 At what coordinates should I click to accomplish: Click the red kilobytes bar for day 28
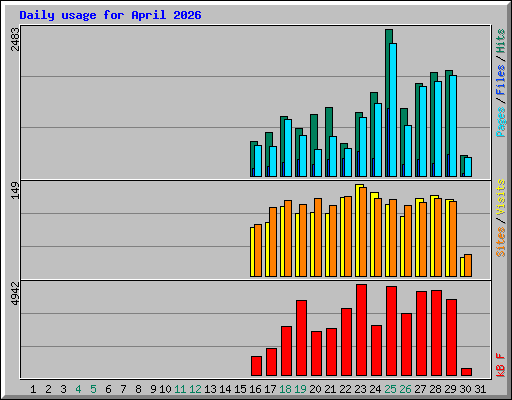point(436,333)
